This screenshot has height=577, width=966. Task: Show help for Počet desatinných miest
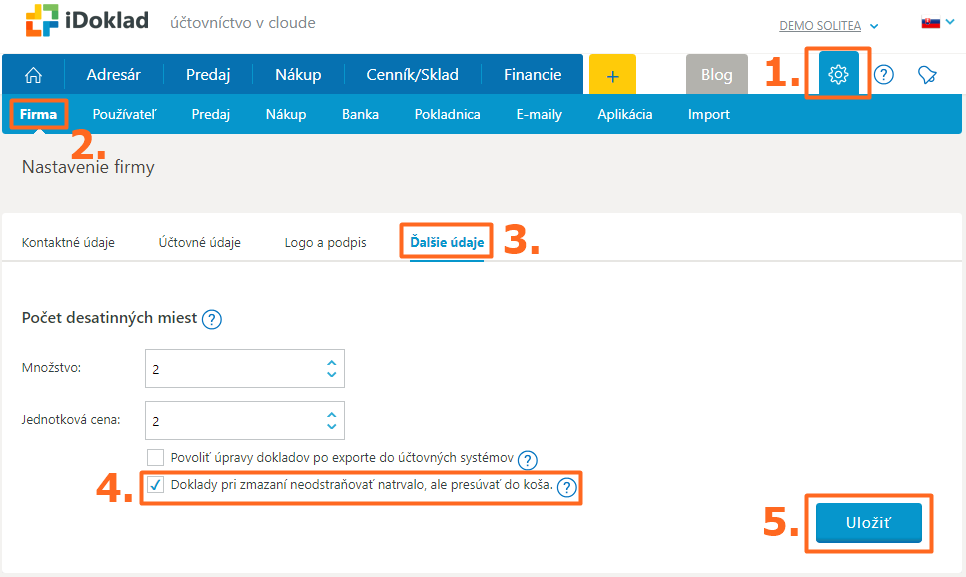click(212, 319)
